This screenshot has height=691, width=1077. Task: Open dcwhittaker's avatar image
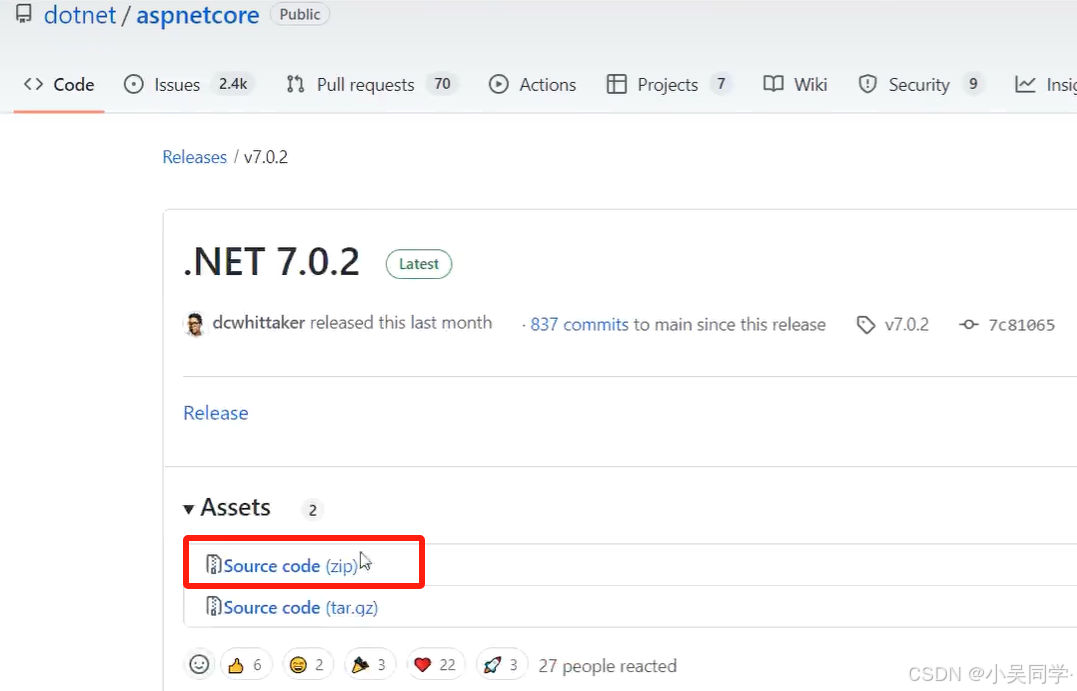point(195,324)
